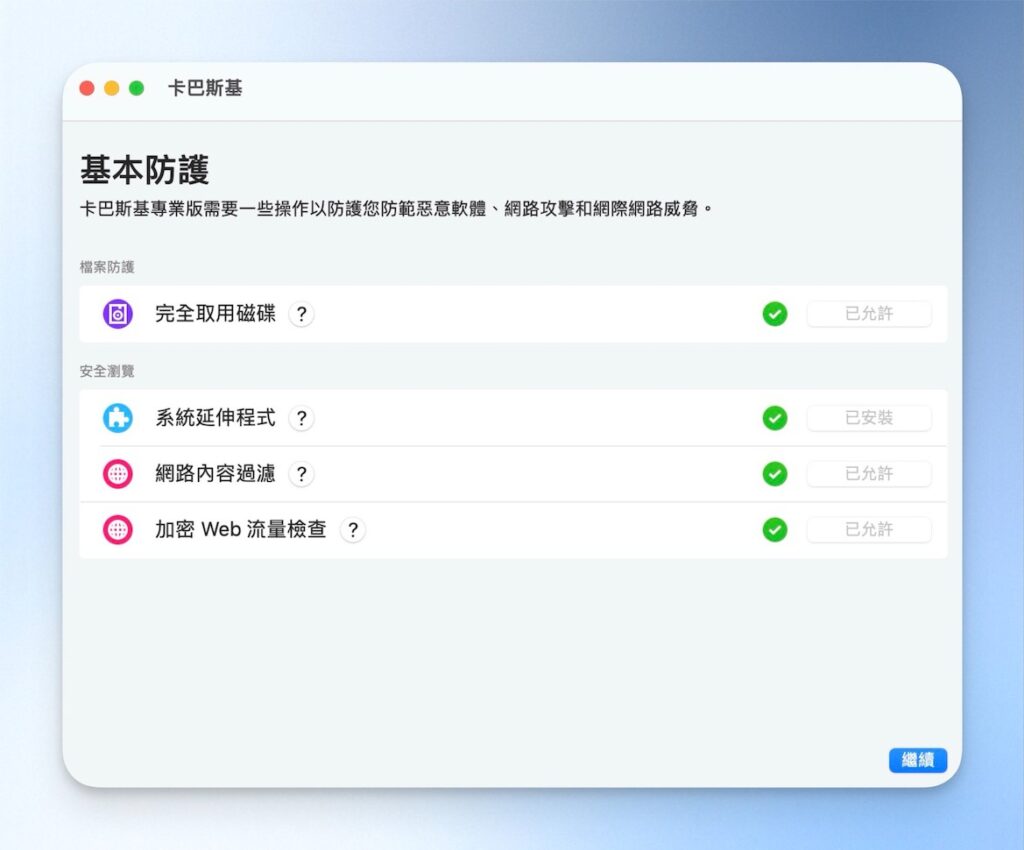
Task: Click the 已安裝 button for 系統延伸程式
Action: [x=869, y=418]
